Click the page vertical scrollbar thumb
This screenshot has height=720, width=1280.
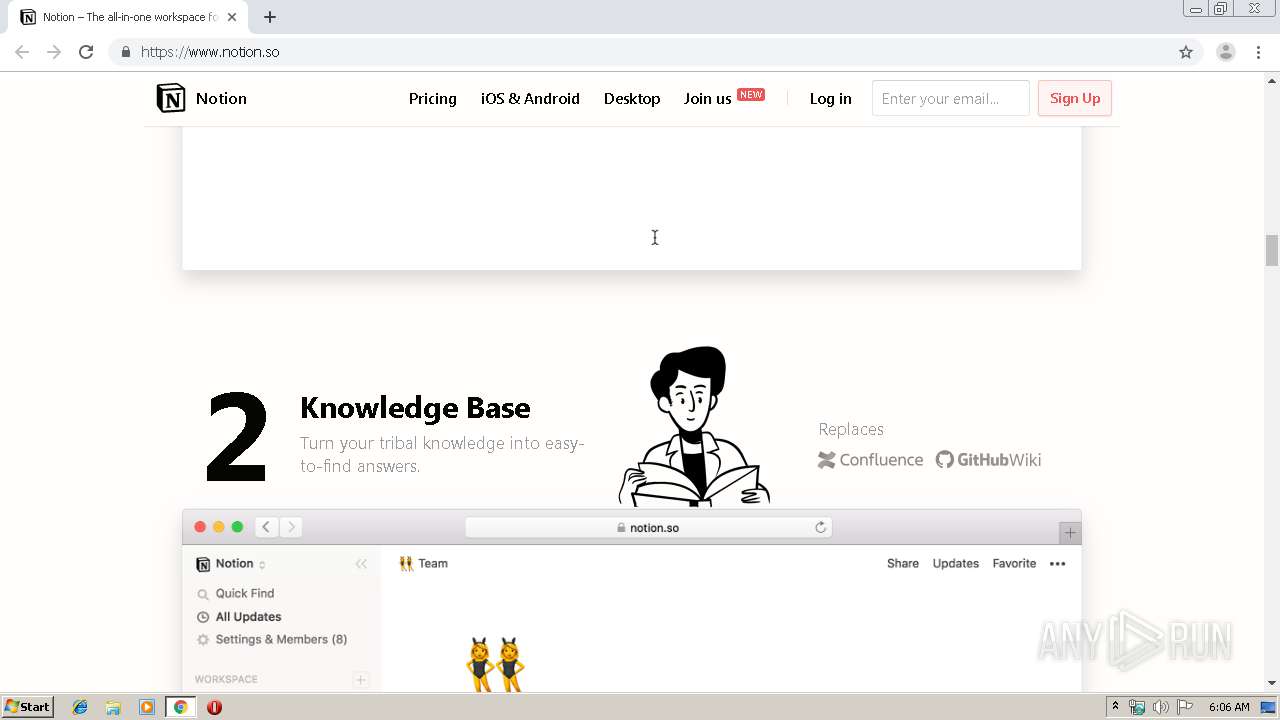click(x=1272, y=250)
